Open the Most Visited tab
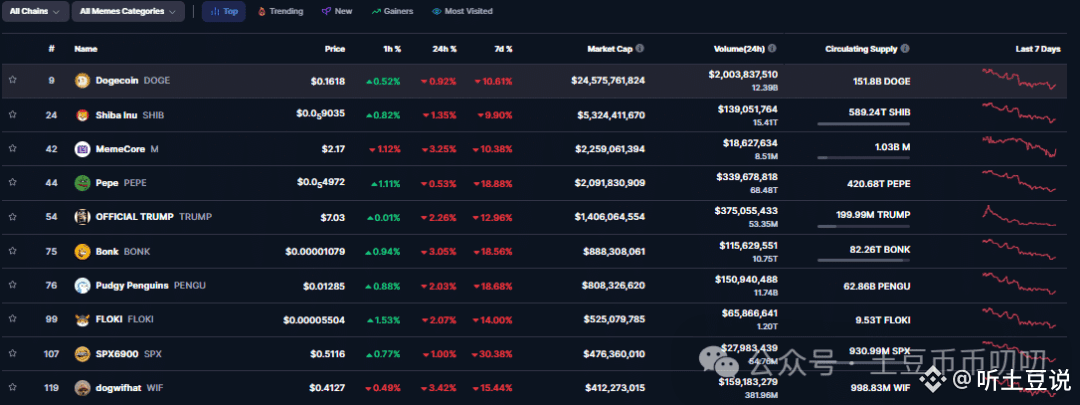This screenshot has height=405, width=1080. (462, 12)
